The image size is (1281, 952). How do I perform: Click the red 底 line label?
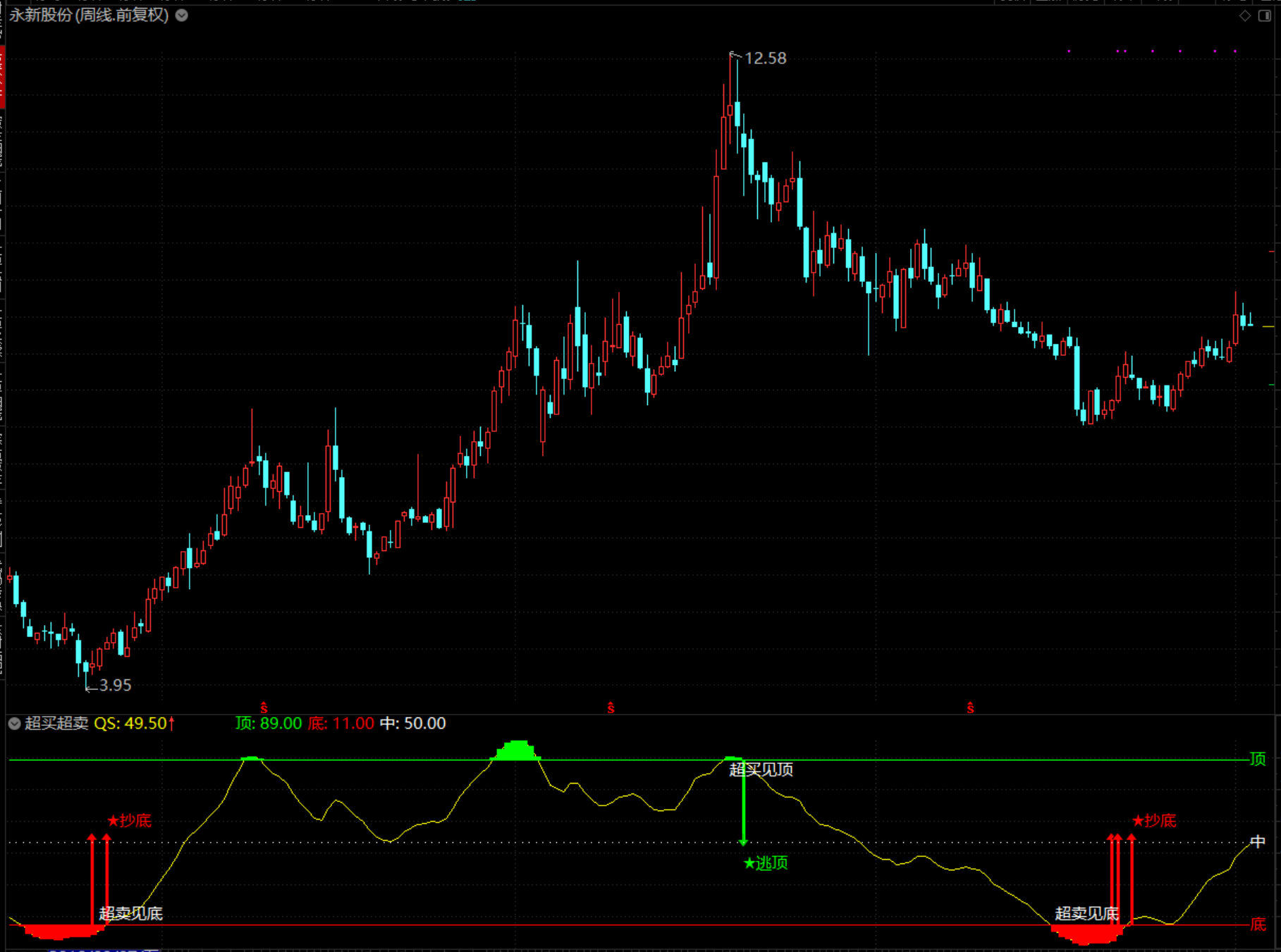click(1258, 925)
